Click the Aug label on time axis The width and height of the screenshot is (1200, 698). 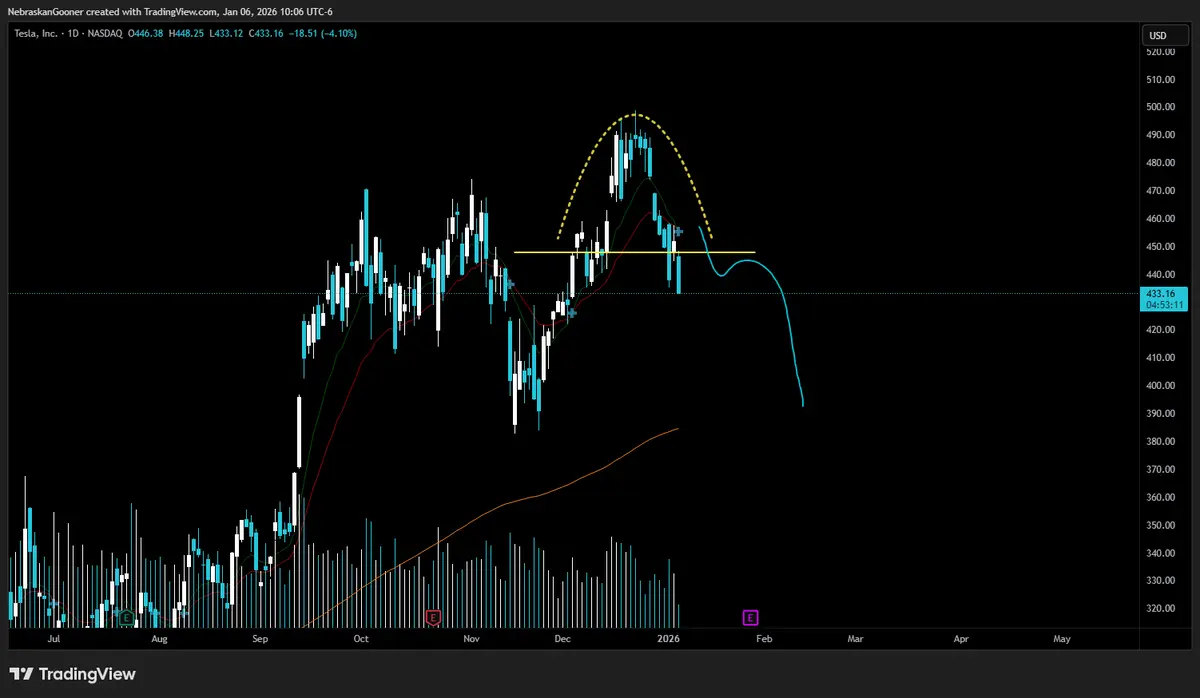coord(158,638)
